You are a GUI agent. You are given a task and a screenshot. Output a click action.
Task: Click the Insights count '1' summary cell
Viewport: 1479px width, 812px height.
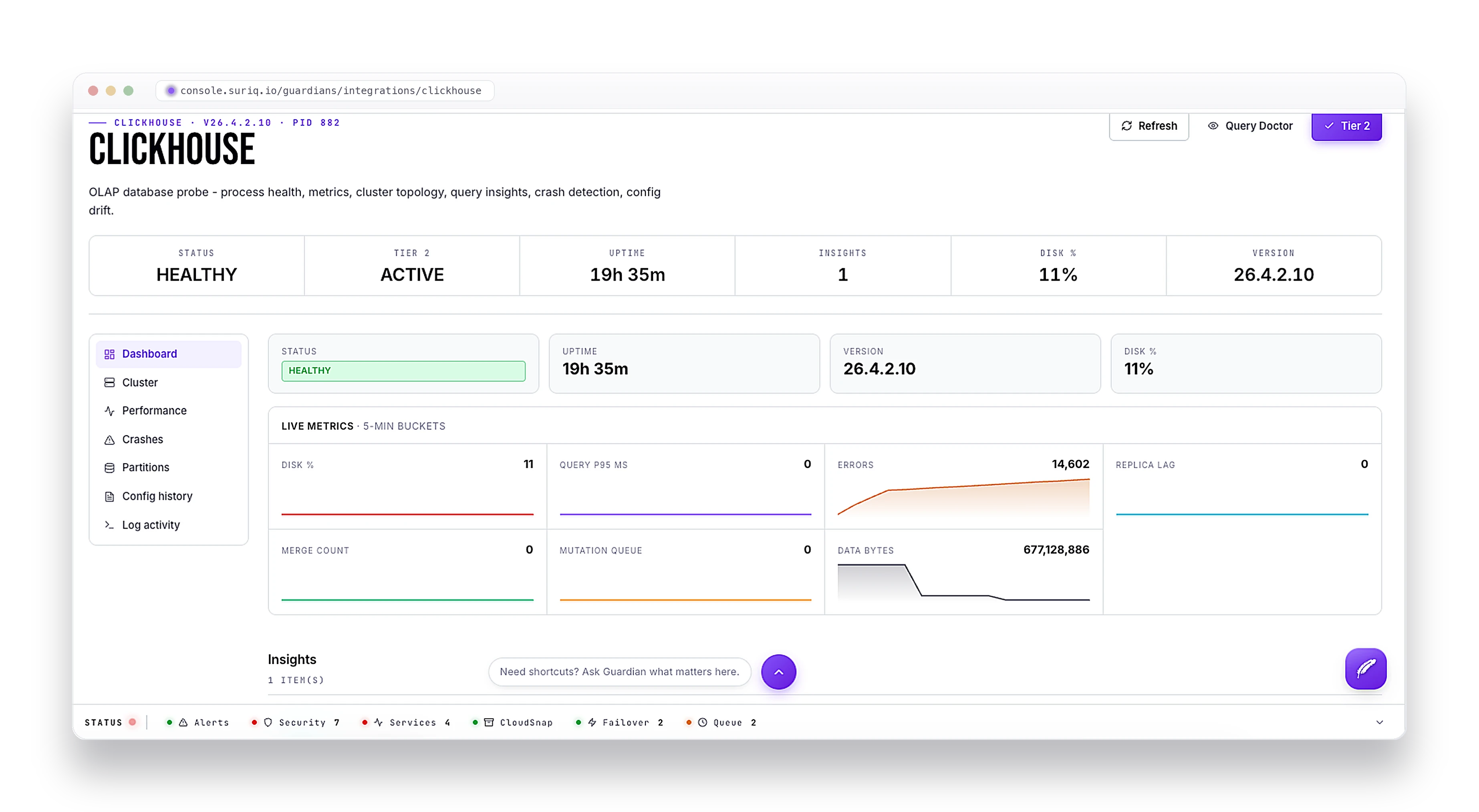pos(842,266)
